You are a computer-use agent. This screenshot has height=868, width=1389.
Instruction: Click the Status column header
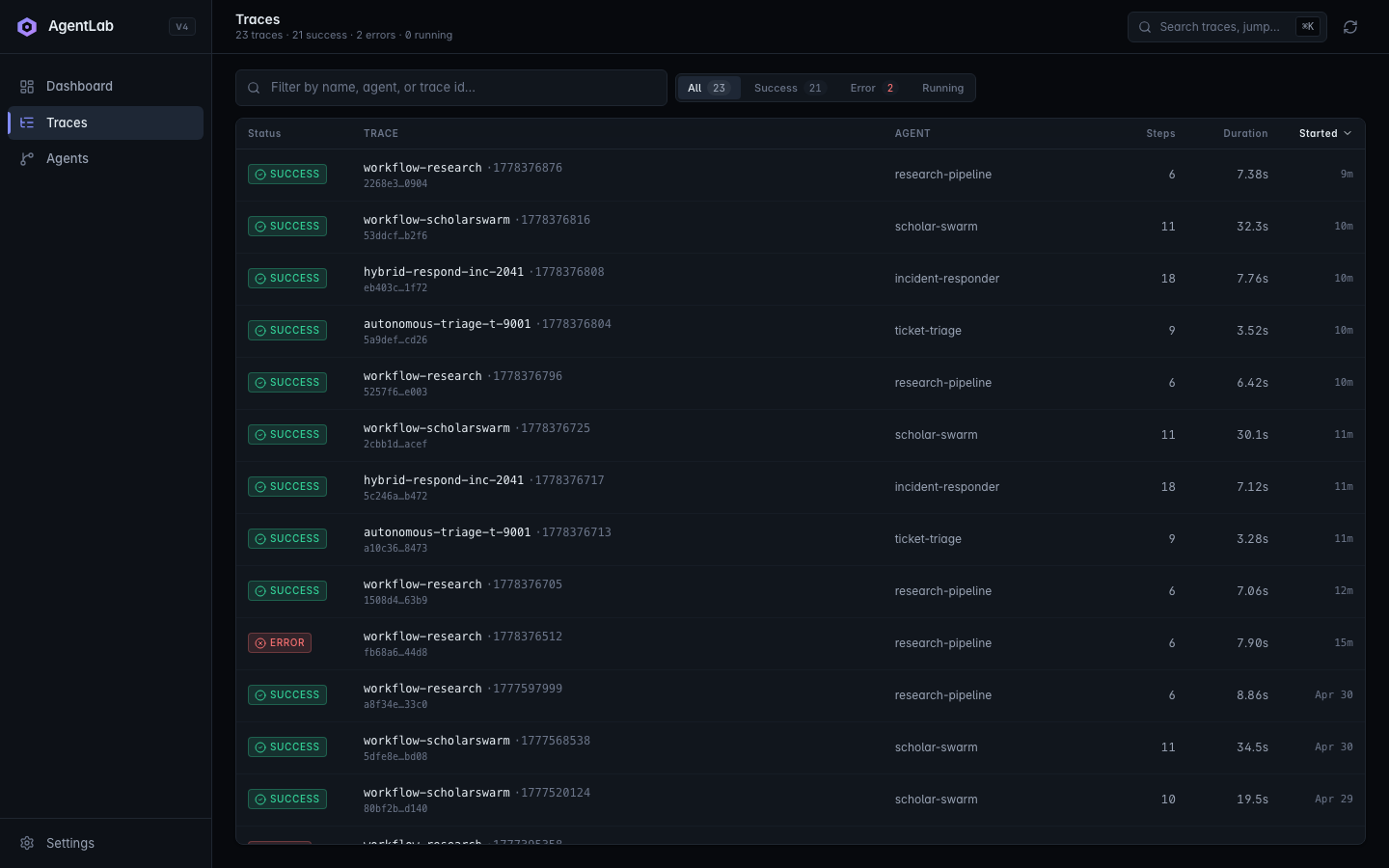(264, 134)
